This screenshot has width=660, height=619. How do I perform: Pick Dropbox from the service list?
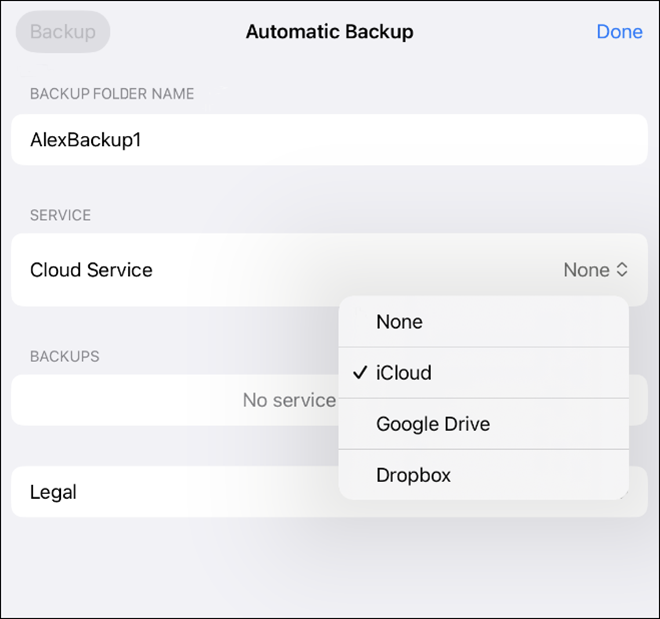point(413,475)
